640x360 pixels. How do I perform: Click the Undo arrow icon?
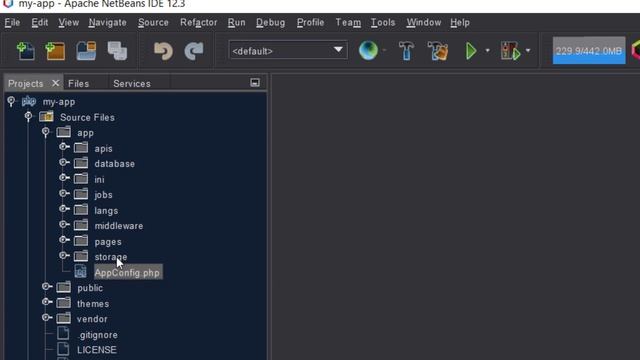coord(163,51)
